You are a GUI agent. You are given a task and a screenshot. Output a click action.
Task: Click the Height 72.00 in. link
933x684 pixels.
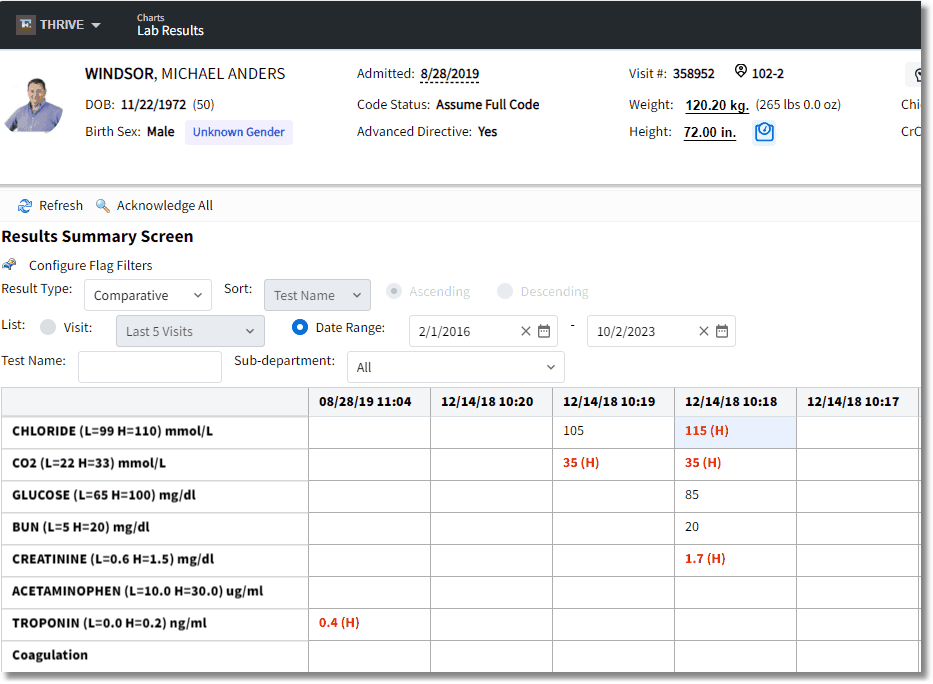[709, 132]
